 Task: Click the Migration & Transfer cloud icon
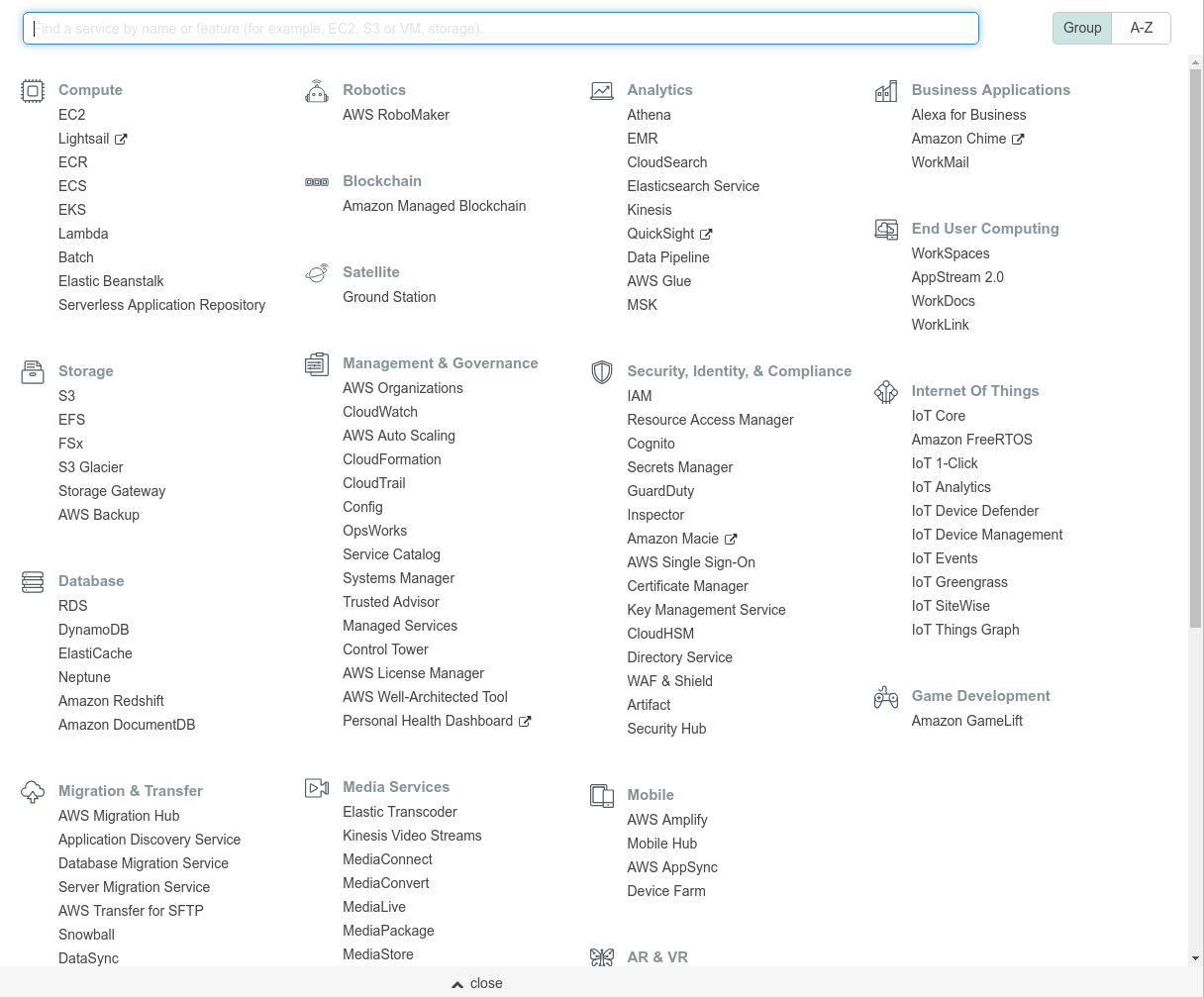(33, 792)
